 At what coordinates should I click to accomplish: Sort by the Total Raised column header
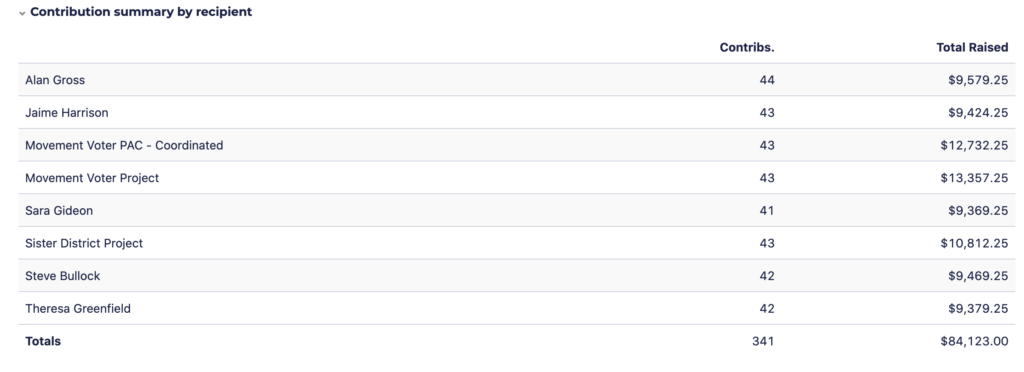click(x=972, y=48)
